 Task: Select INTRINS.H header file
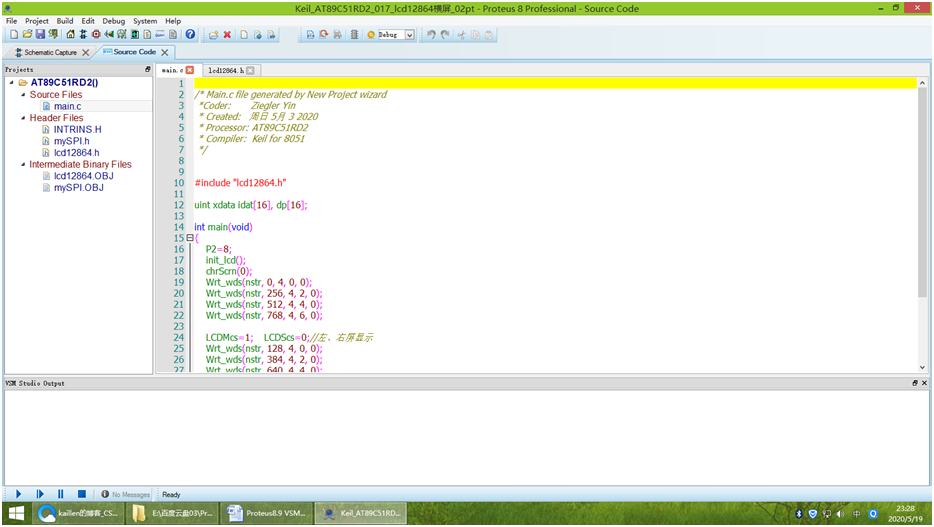coord(77,129)
